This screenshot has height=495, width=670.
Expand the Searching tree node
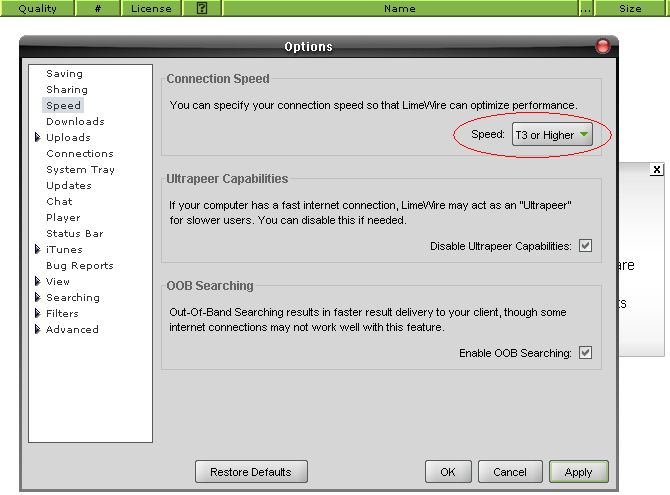[x=38, y=298]
